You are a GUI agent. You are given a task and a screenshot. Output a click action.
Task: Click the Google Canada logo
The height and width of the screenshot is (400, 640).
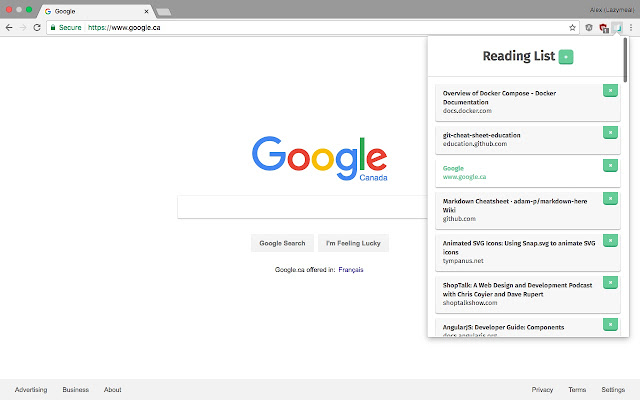coord(320,158)
